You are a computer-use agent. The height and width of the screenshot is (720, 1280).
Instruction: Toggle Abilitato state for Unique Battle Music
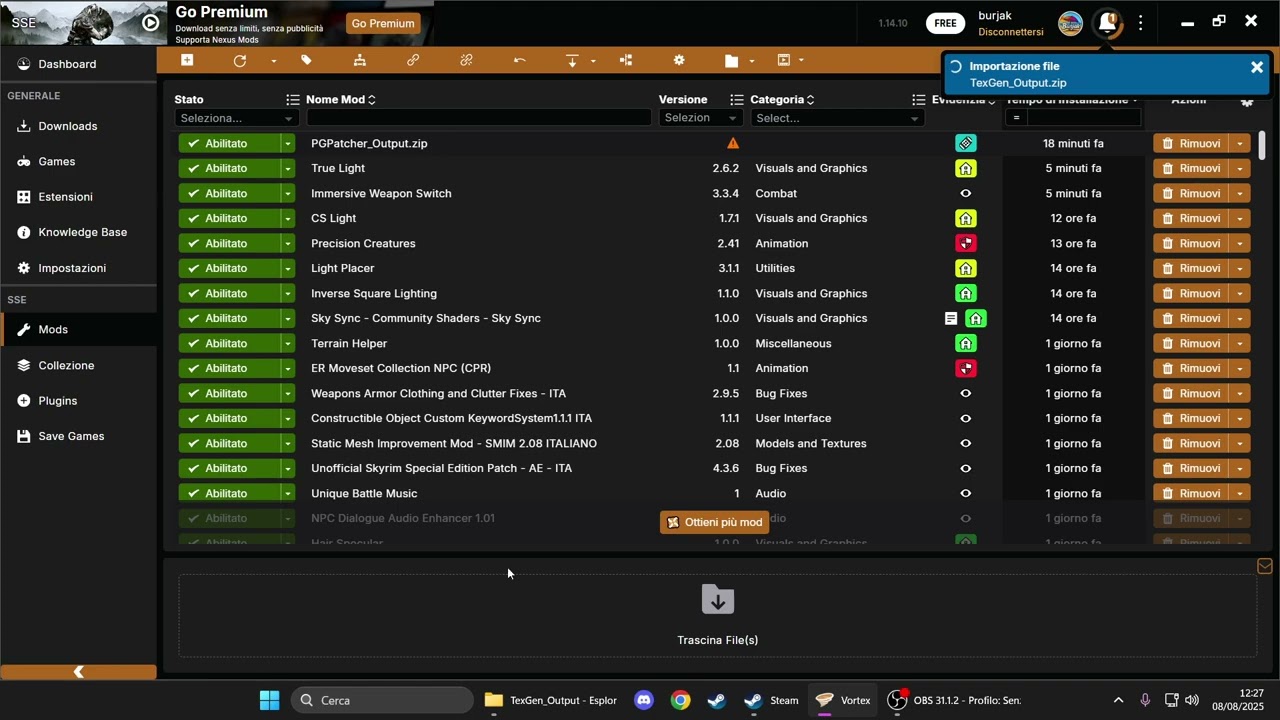[x=229, y=493]
